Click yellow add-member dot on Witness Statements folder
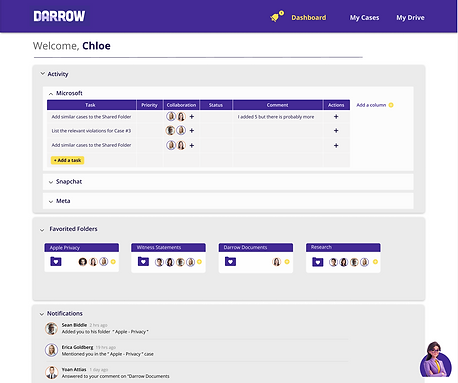 pos(199,262)
